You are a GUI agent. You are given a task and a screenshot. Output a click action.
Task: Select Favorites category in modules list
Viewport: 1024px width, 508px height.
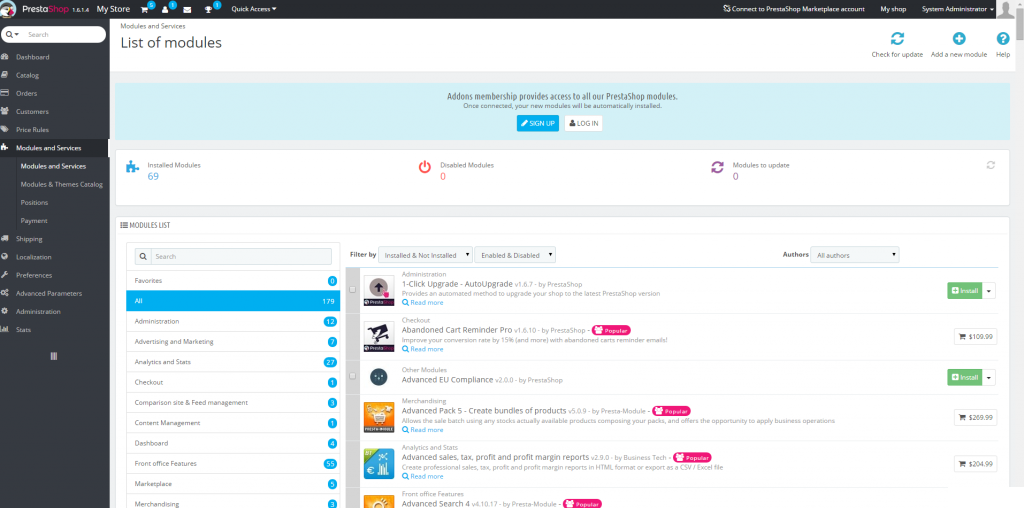coord(233,281)
